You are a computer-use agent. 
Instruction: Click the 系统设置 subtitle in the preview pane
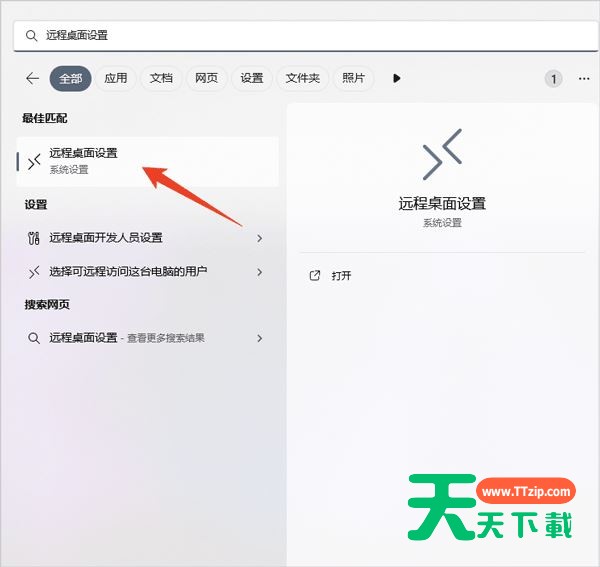pos(442,223)
